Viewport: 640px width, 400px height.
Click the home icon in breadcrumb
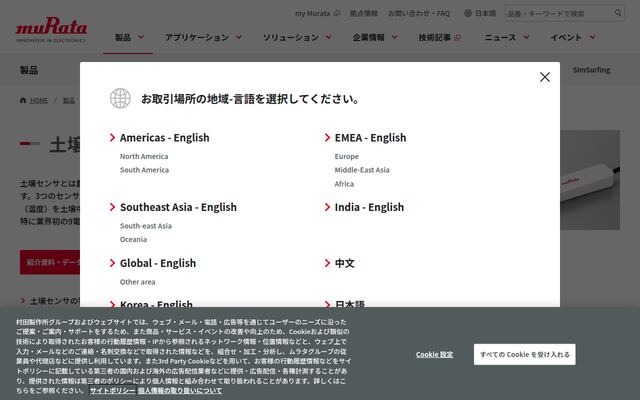[23, 100]
